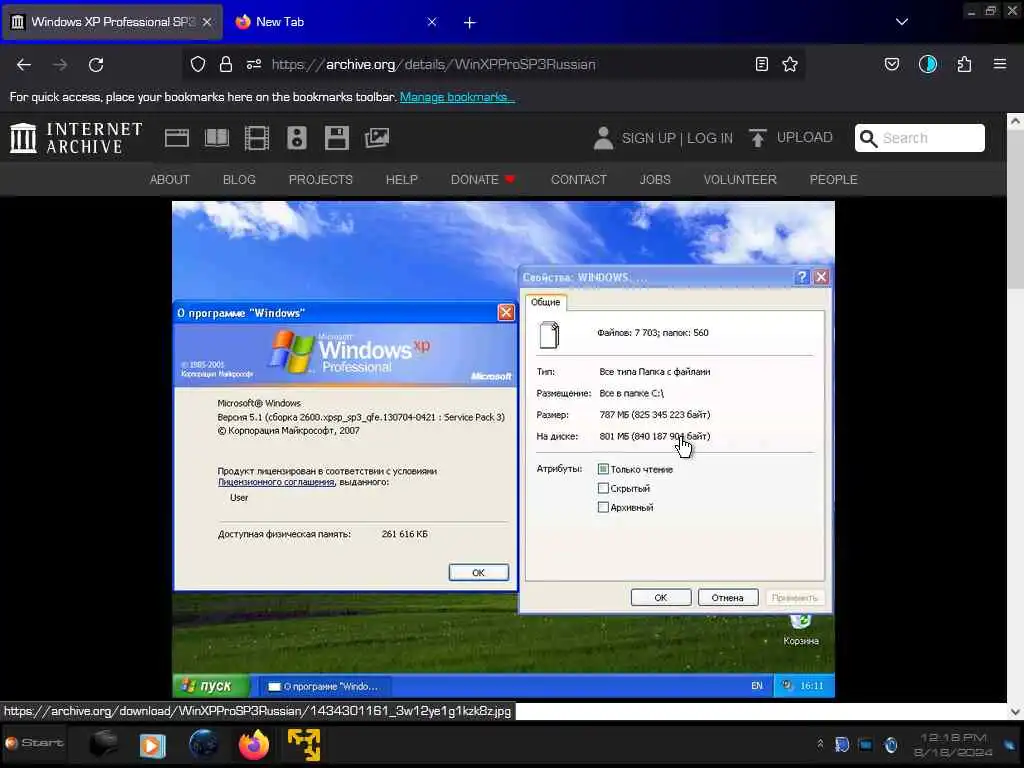Open site permissions icon in address bar
The image size is (1024, 768).
254,64
